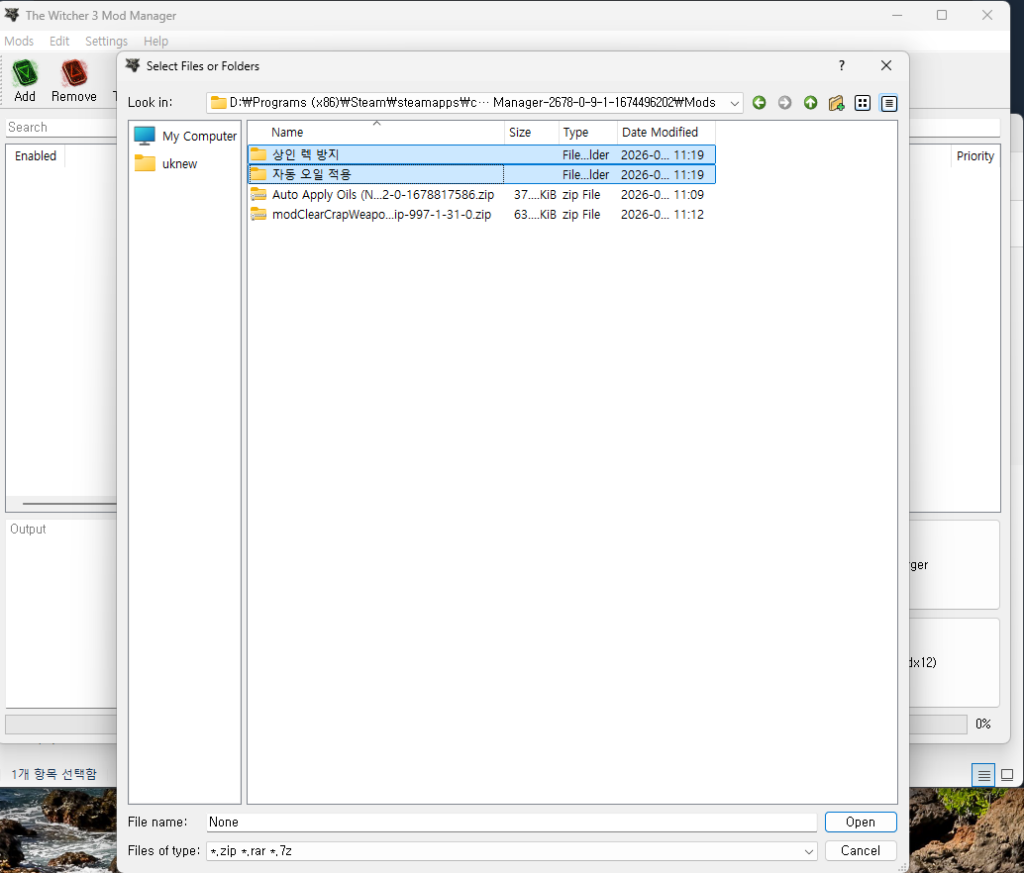Click the Open button
Viewport: 1024px width, 873px height.
coord(860,822)
